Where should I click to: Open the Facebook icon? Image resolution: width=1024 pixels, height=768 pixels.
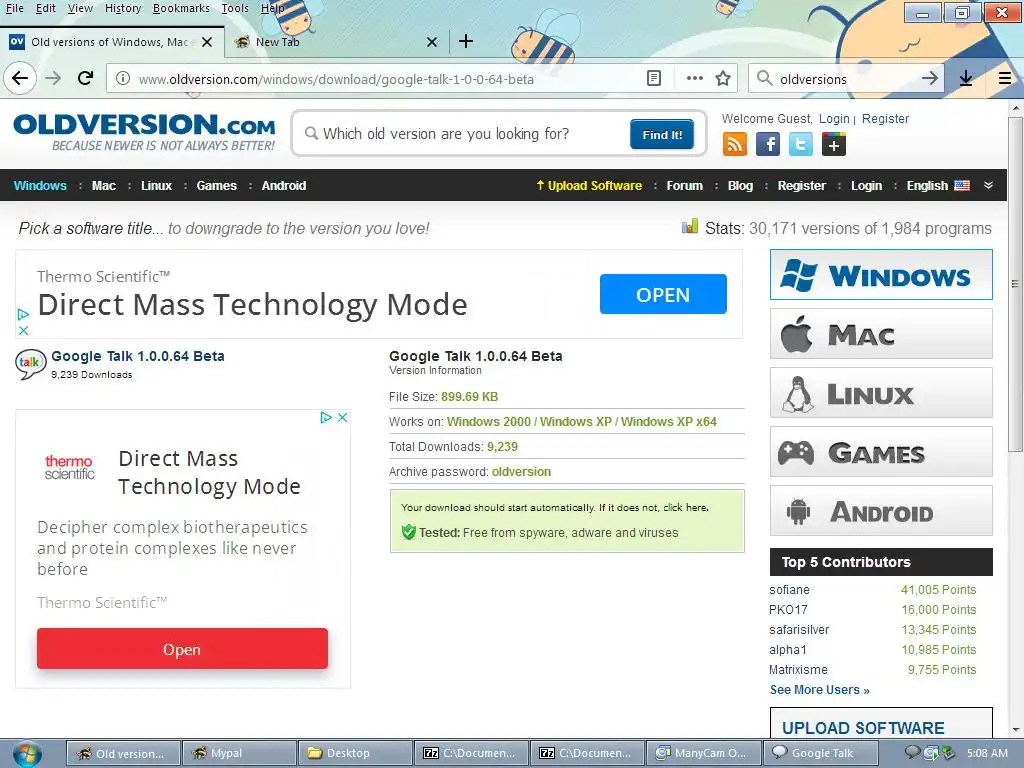pyautogui.click(x=768, y=144)
